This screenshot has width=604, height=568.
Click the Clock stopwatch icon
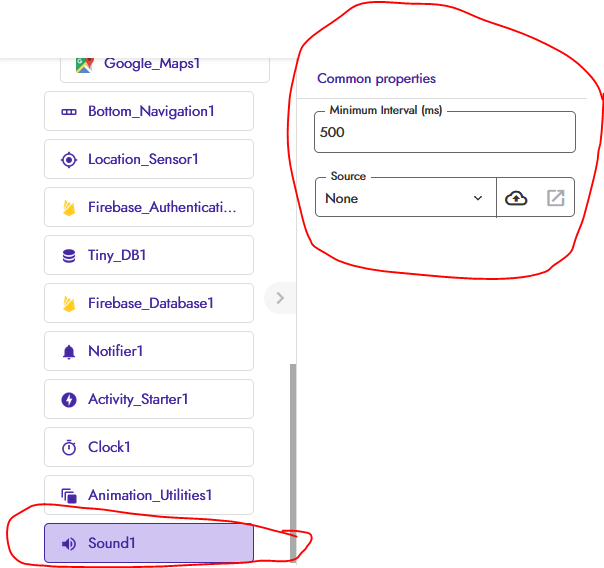click(69, 447)
